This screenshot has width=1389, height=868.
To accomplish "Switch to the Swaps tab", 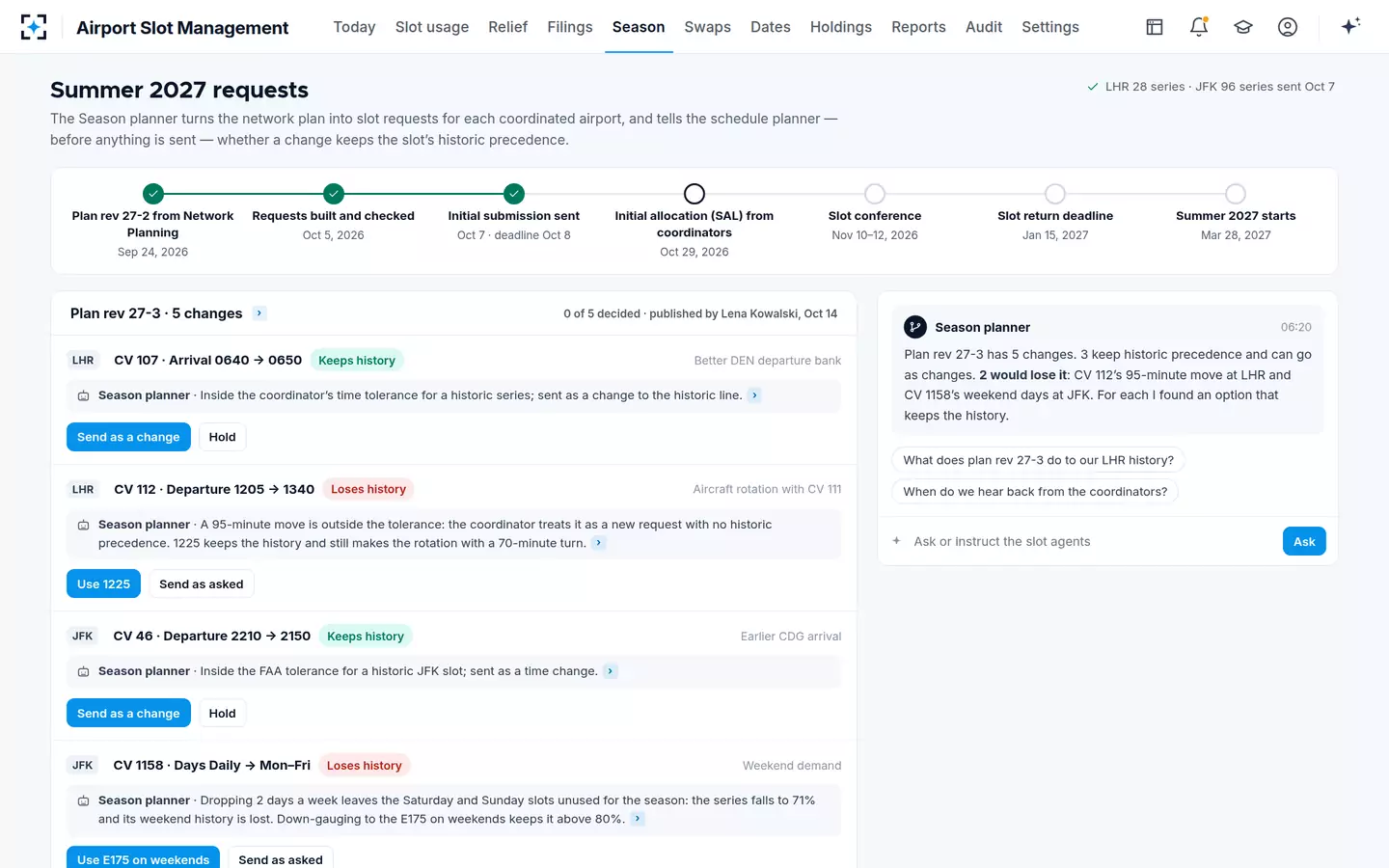I will point(707,27).
